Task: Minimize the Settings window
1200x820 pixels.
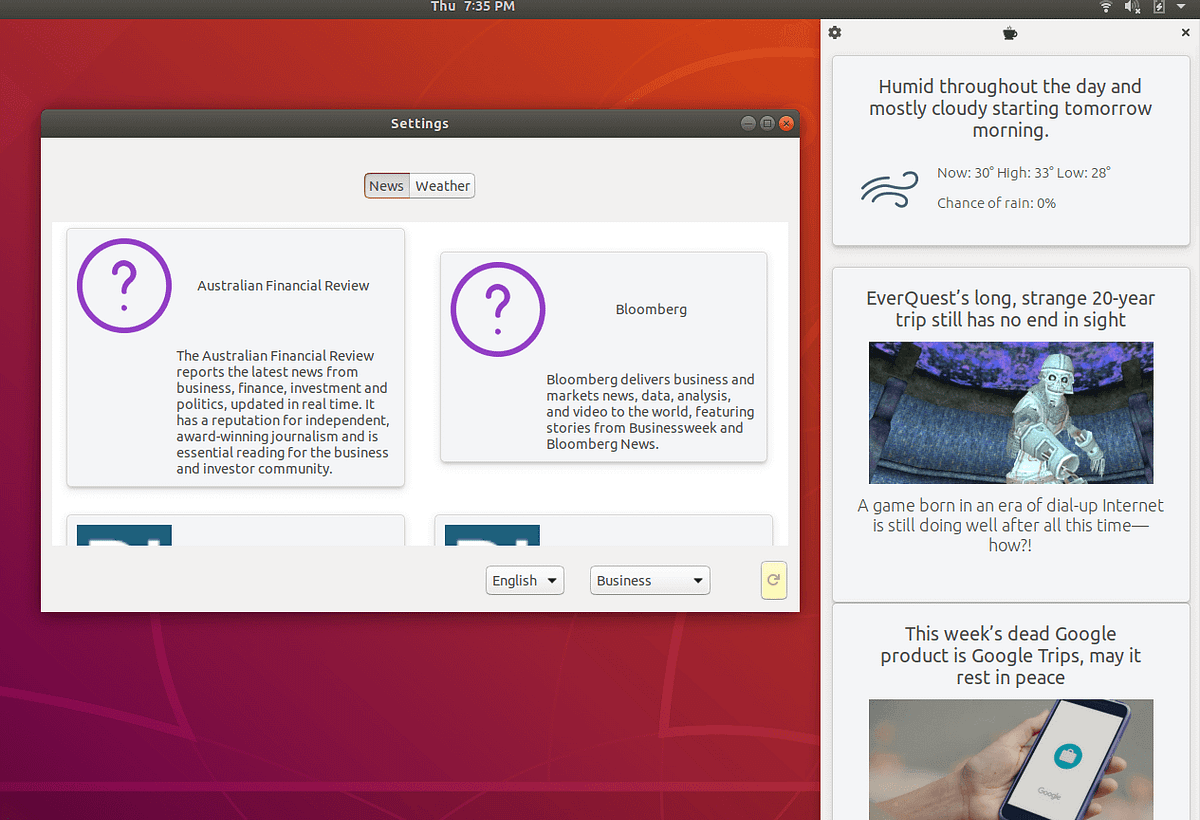Action: click(748, 123)
